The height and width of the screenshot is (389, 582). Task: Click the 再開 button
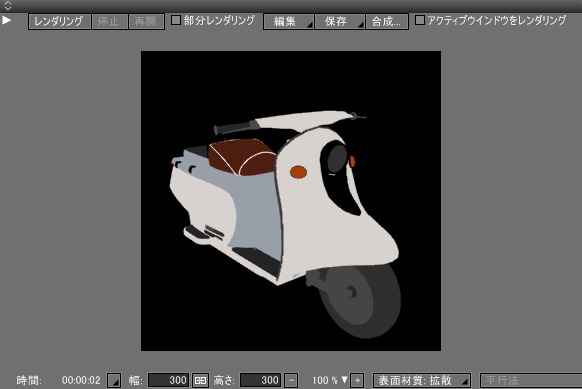click(146, 22)
